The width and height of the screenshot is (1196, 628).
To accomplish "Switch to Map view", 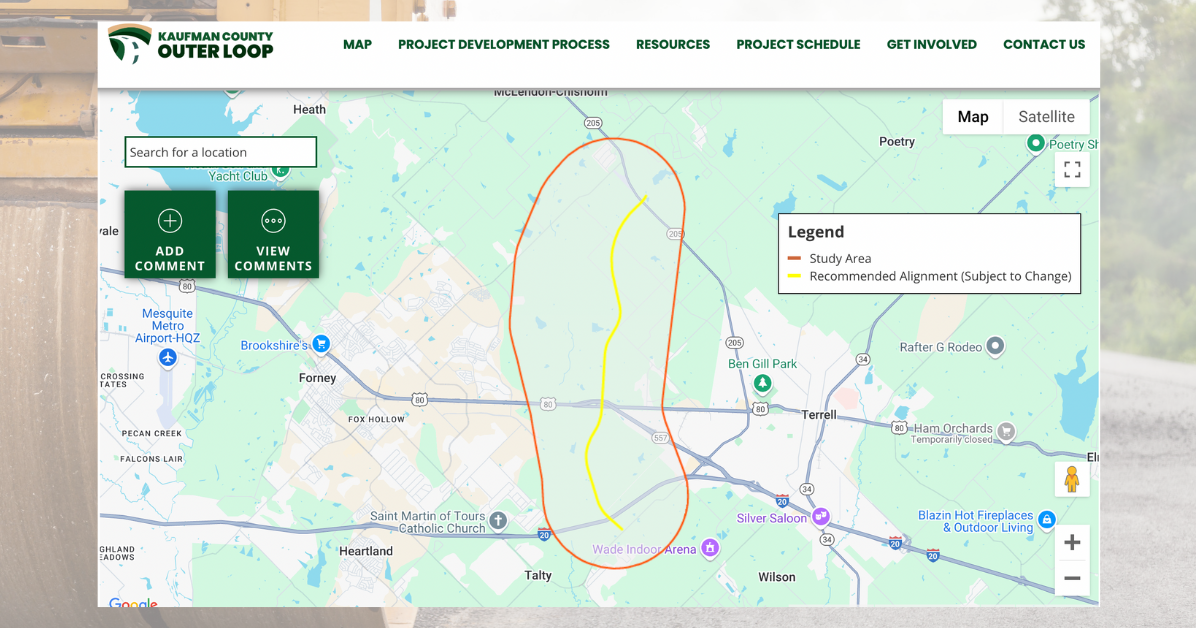I will coord(972,116).
